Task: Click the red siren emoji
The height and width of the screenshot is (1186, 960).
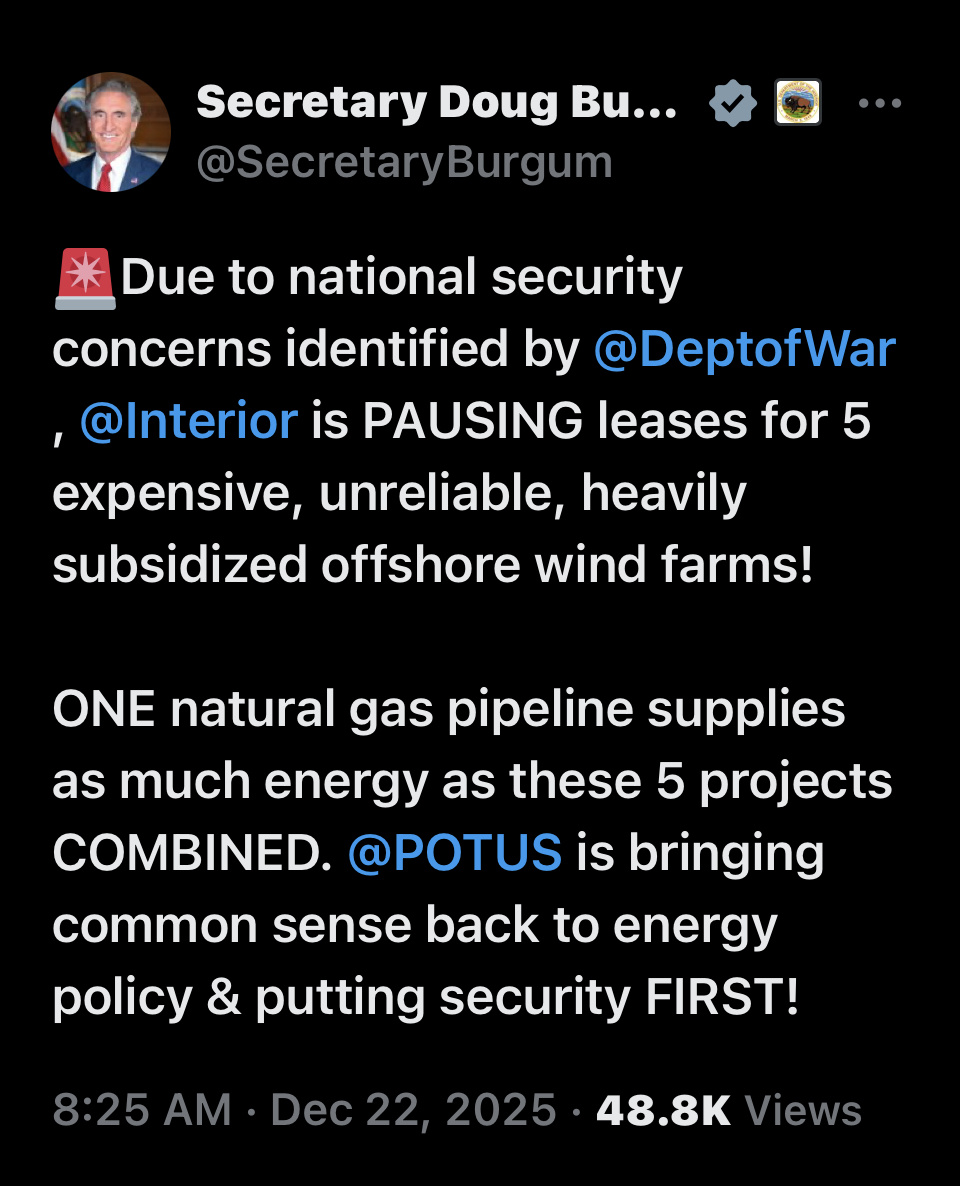Action: [84, 277]
